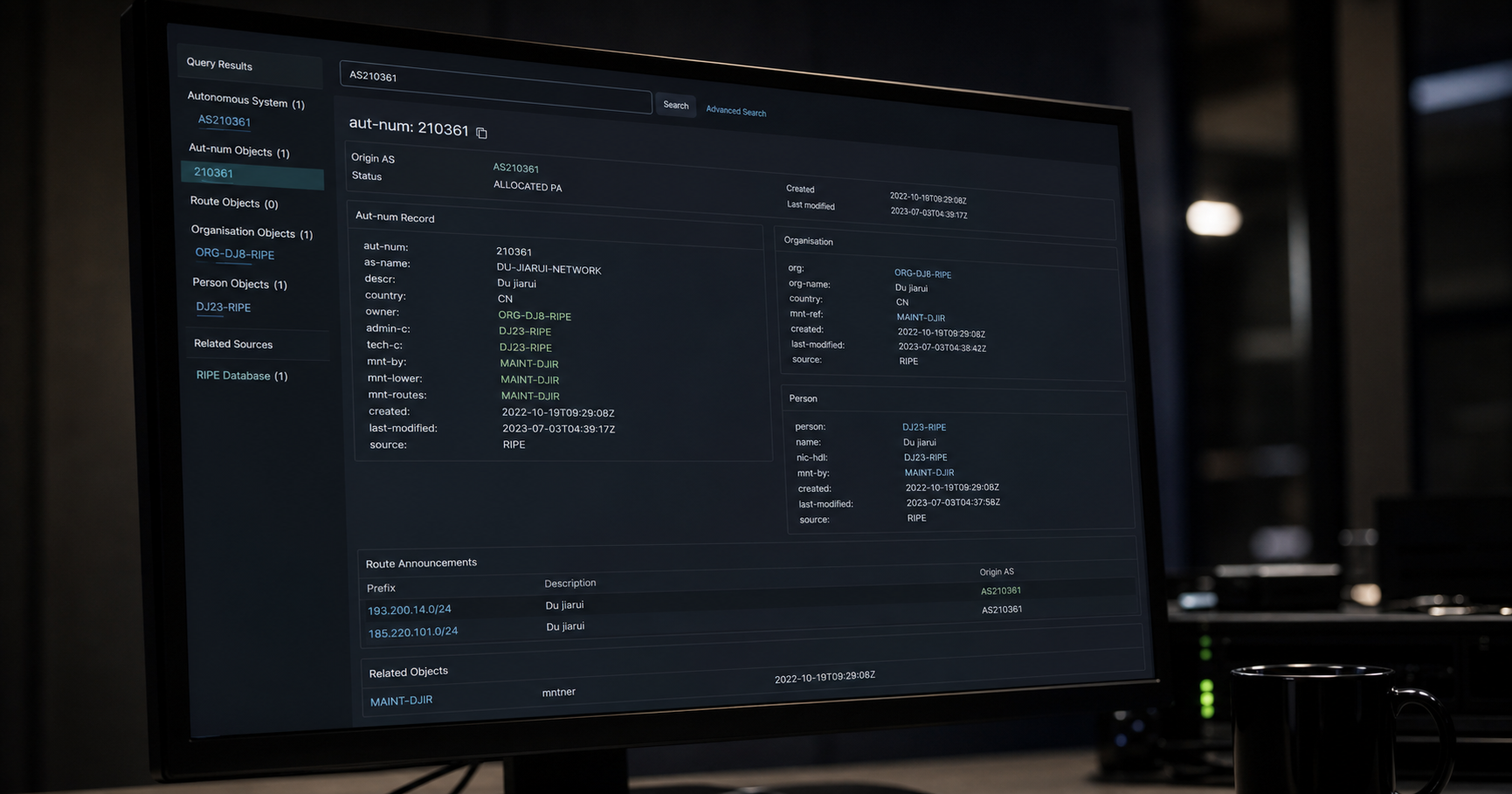This screenshot has width=1512, height=794.
Task: Select Aut-num Objects (1) heading
Action: [239, 150]
